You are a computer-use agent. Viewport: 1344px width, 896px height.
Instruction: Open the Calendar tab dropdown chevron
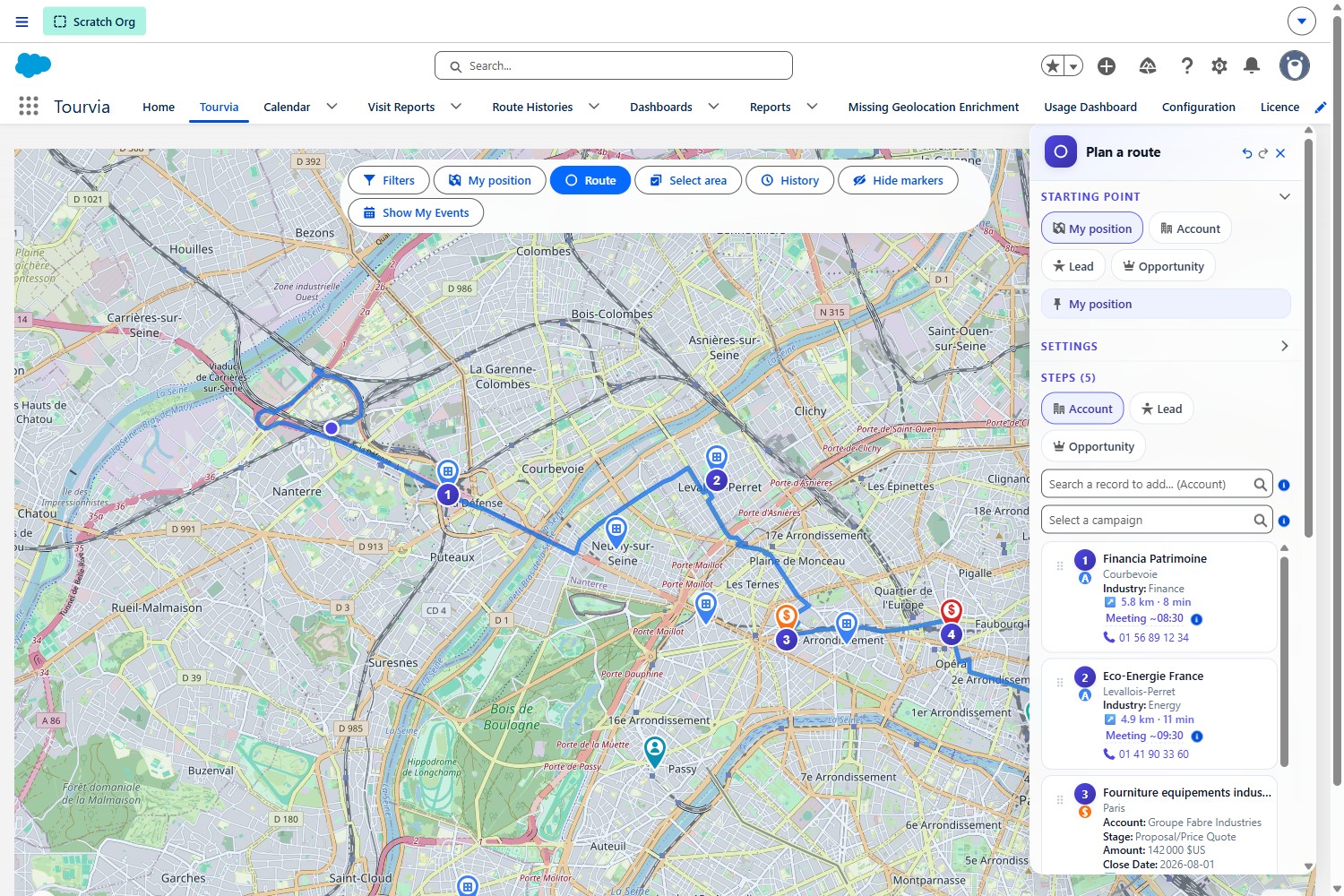pyautogui.click(x=332, y=107)
